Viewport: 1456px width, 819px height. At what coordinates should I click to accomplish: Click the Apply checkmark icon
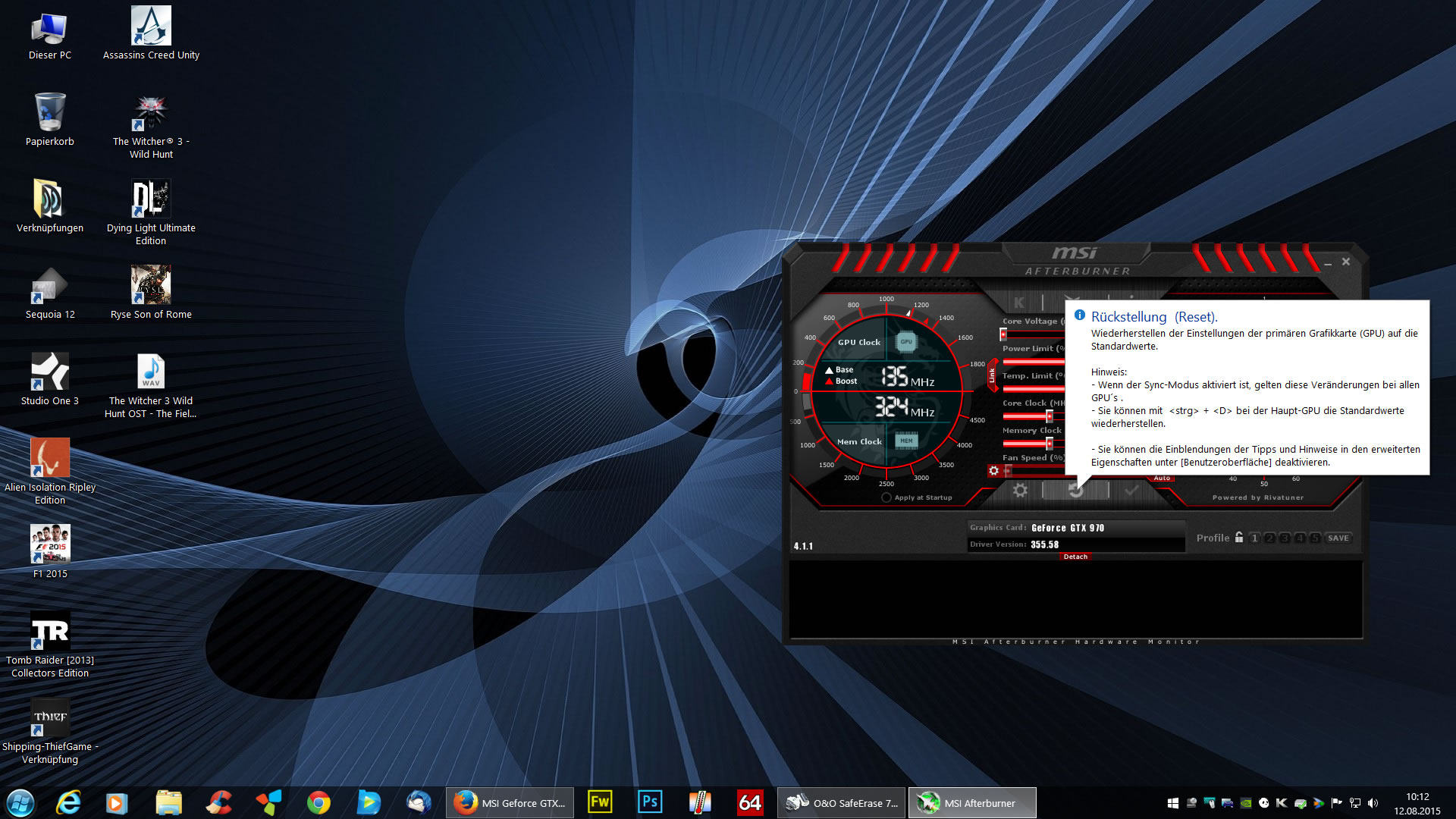1131,491
